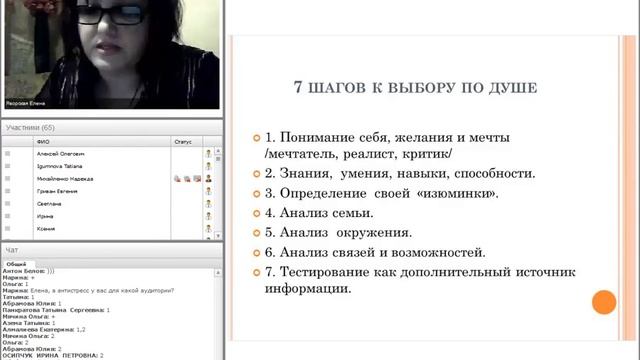Click the person icon for Гриван Евгения
Viewport: 640px width, 360px height.
tap(209, 191)
